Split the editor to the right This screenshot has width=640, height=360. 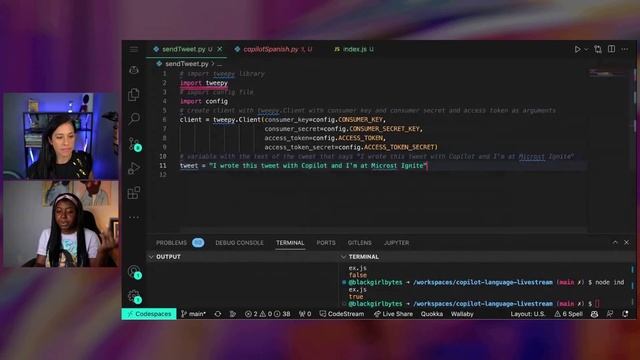coord(611,49)
